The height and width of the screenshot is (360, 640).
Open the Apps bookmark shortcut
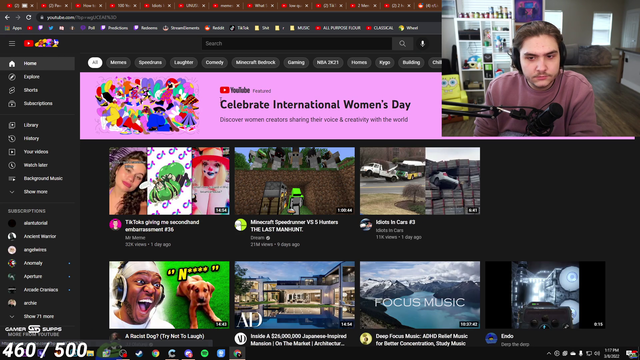tap(13, 28)
